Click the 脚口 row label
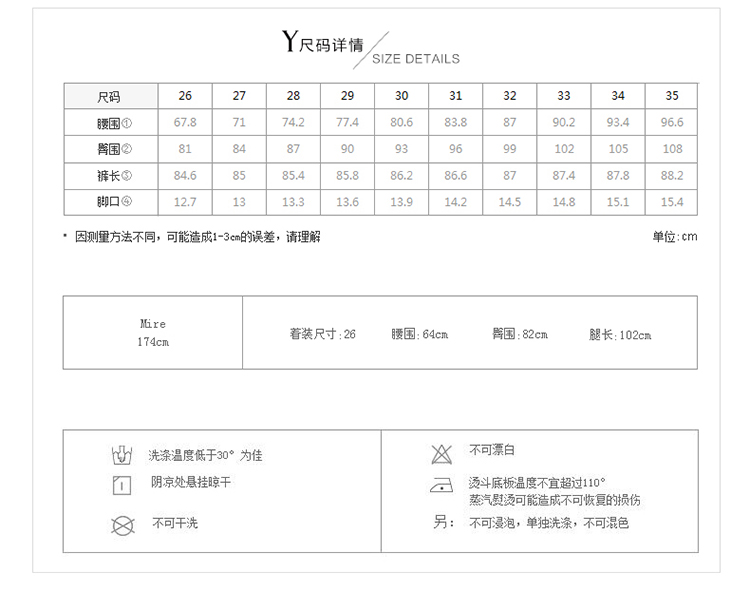The width and height of the screenshot is (750, 591). (114, 201)
